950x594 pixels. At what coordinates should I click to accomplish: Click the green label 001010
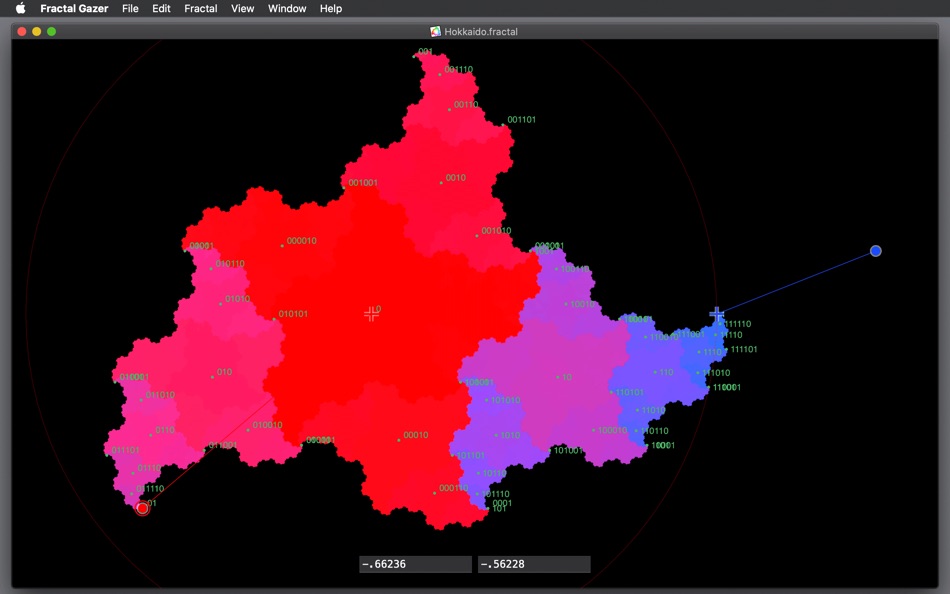(496, 231)
